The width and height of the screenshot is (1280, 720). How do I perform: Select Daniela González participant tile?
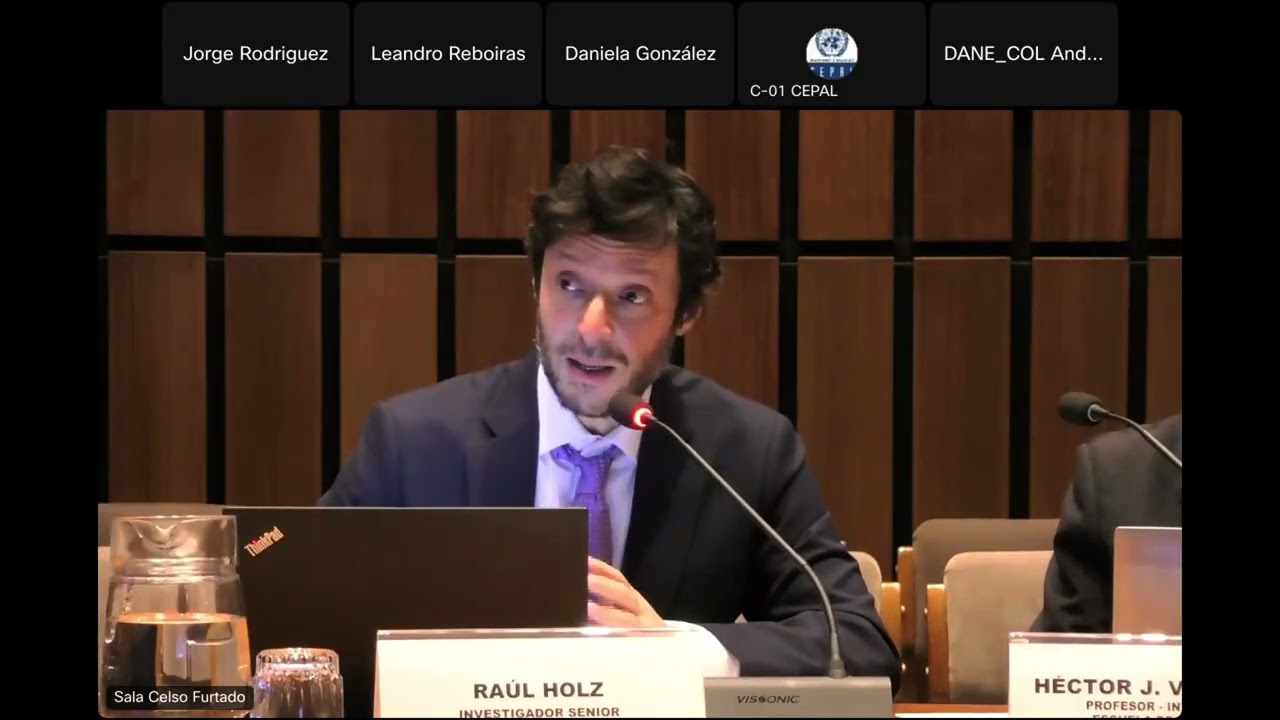coord(640,54)
